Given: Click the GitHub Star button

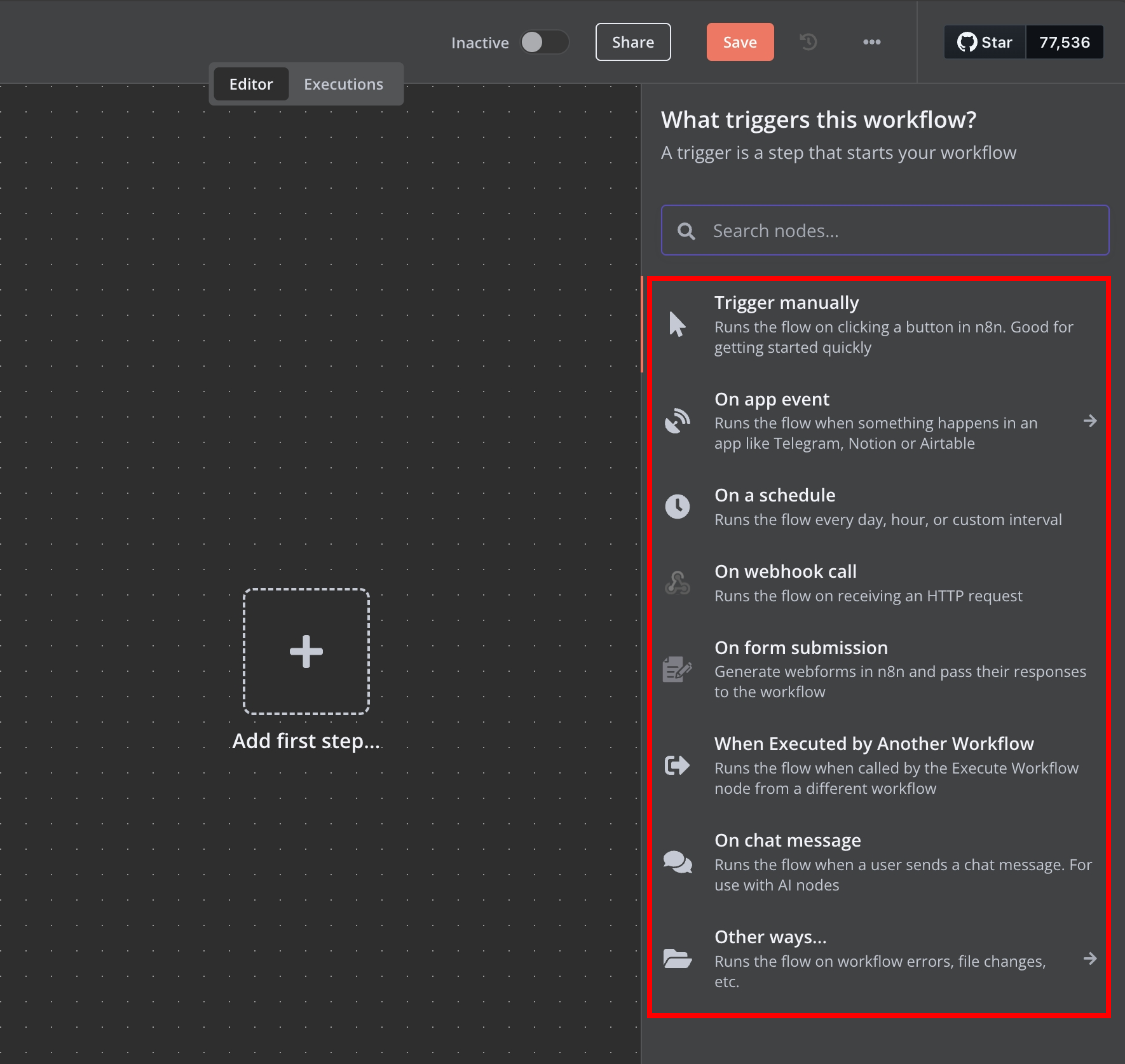Looking at the screenshot, I should pos(985,42).
